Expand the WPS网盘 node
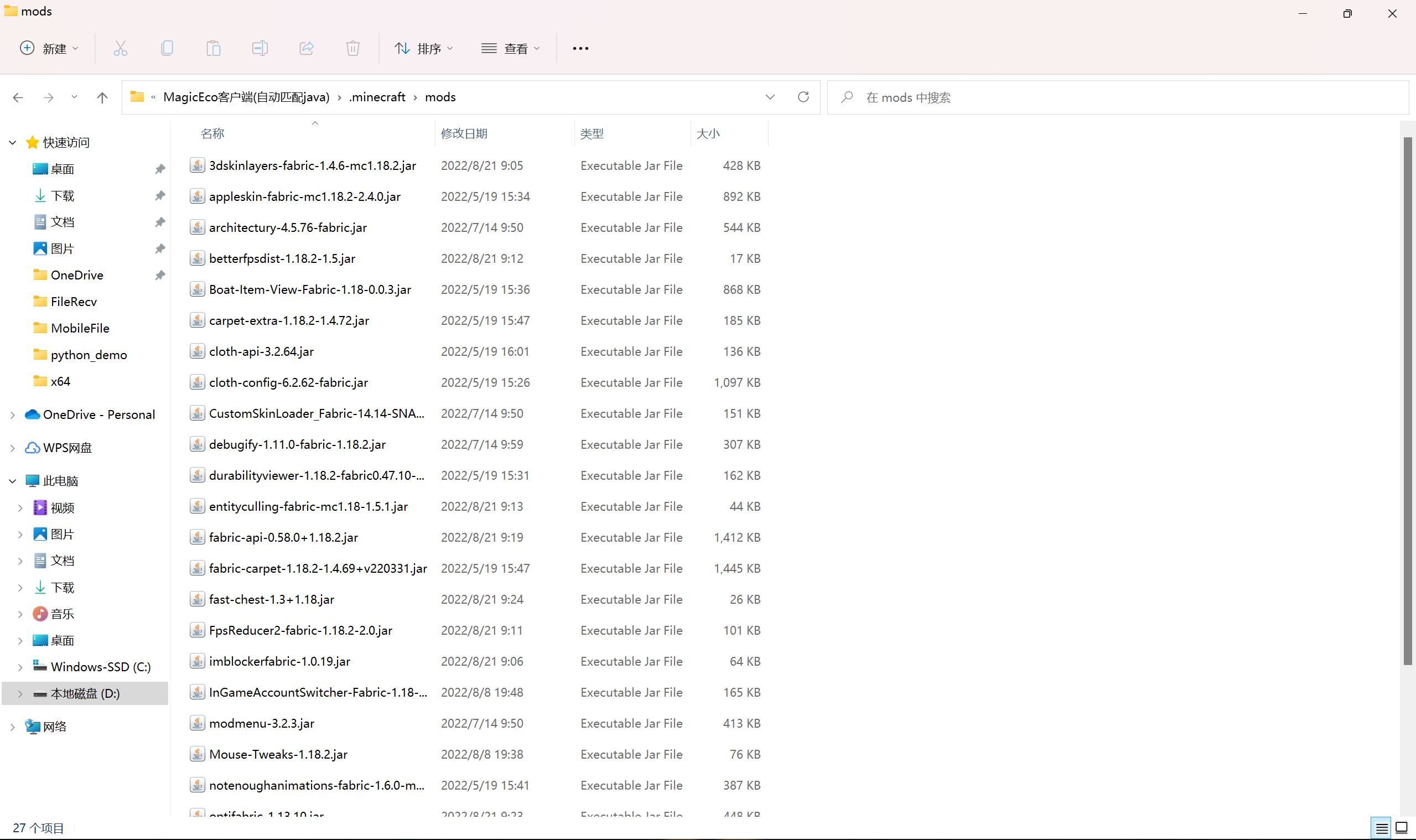Screen dimensions: 1416x840 tap(13, 448)
